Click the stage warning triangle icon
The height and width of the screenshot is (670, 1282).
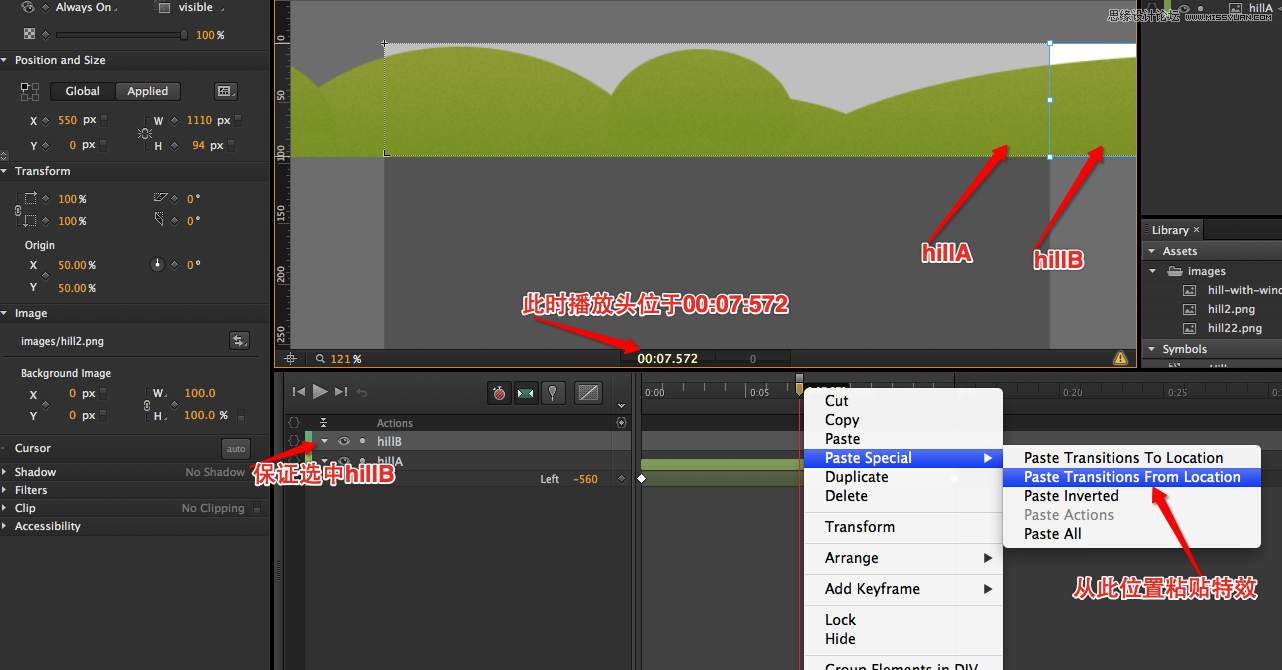[x=1121, y=358]
